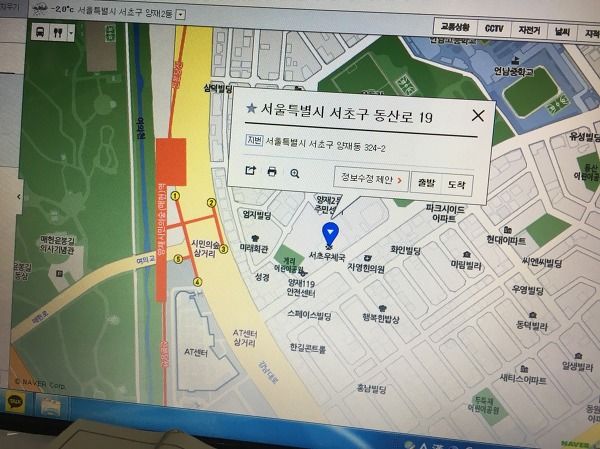Screen dimensions: 600x449
Task: Click the 한길콘트롤 label
Action: [308, 348]
